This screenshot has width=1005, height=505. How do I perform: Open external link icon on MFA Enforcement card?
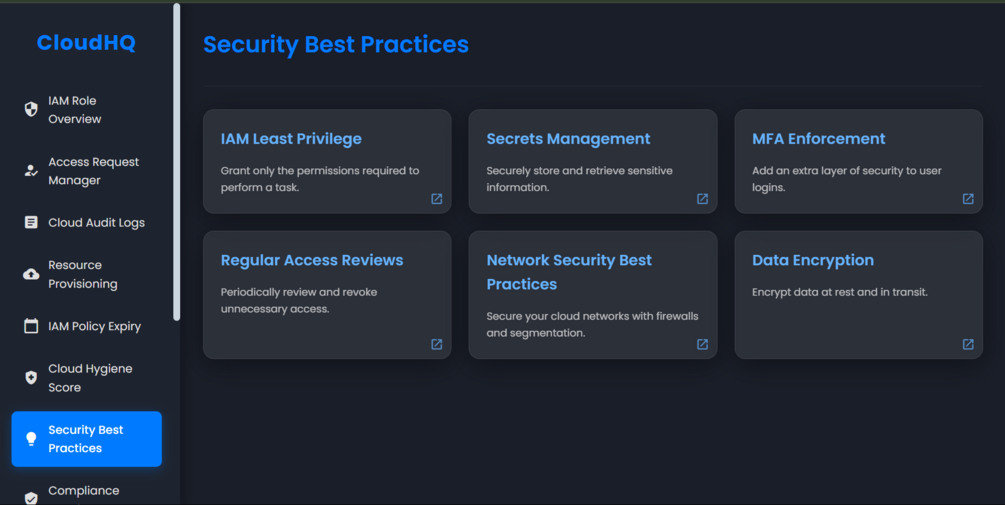tap(968, 199)
